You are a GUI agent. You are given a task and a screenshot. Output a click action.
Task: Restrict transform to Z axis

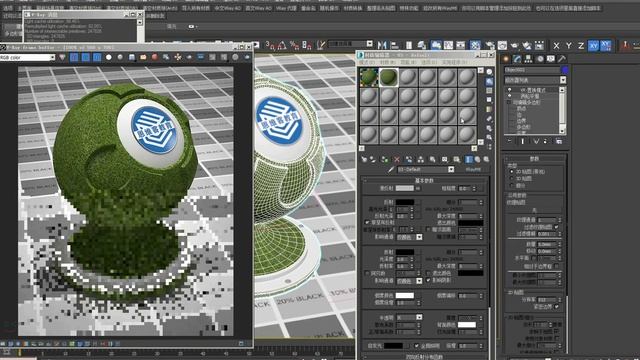tap(581, 46)
